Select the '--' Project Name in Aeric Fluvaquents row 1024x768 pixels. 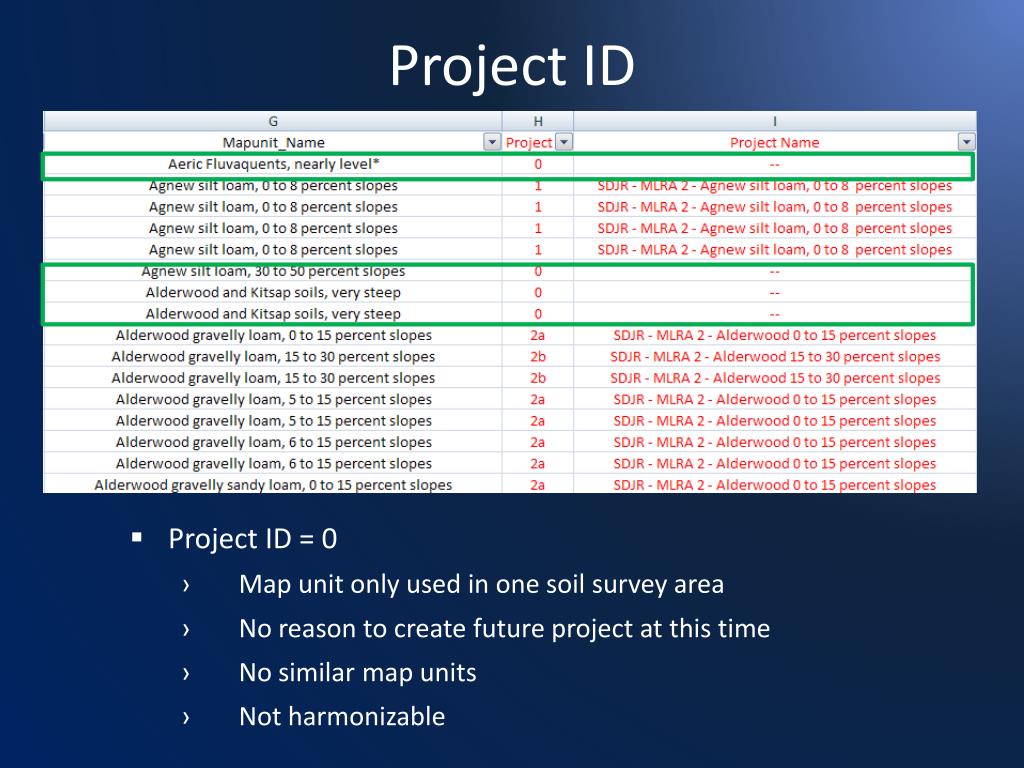[775, 164]
